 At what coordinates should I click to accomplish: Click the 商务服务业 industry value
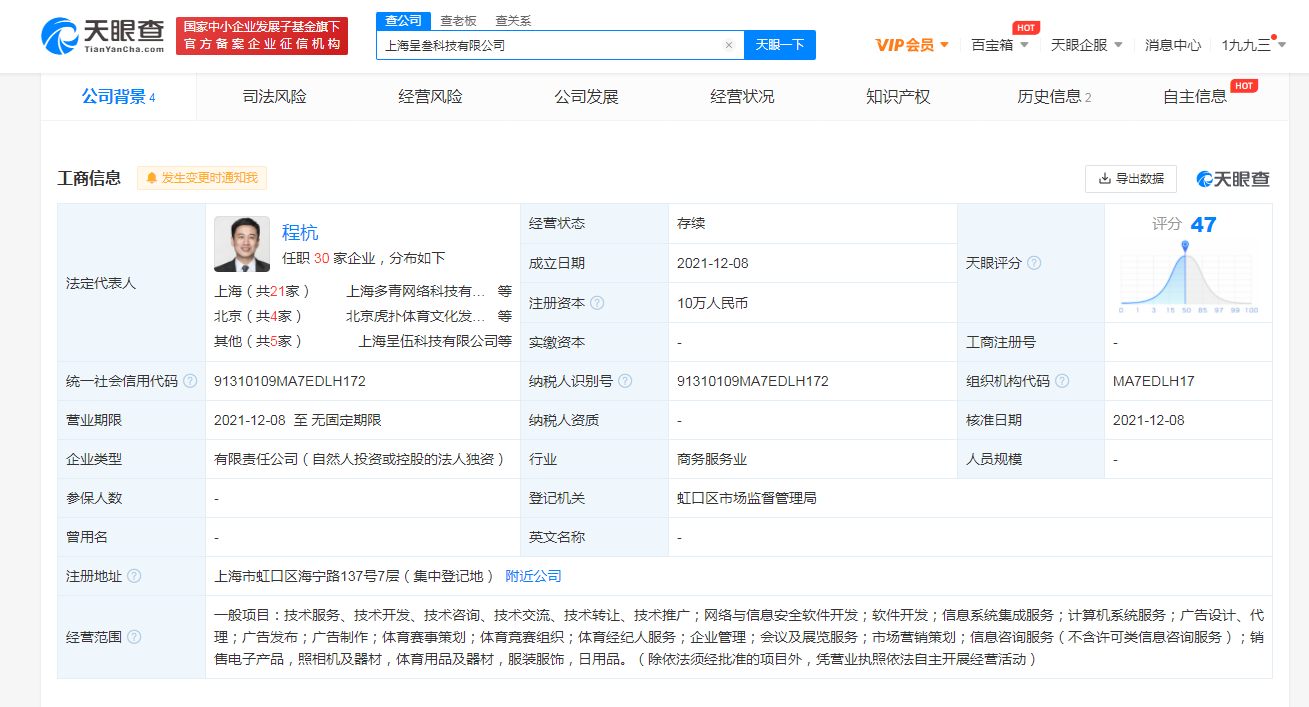click(x=712, y=459)
